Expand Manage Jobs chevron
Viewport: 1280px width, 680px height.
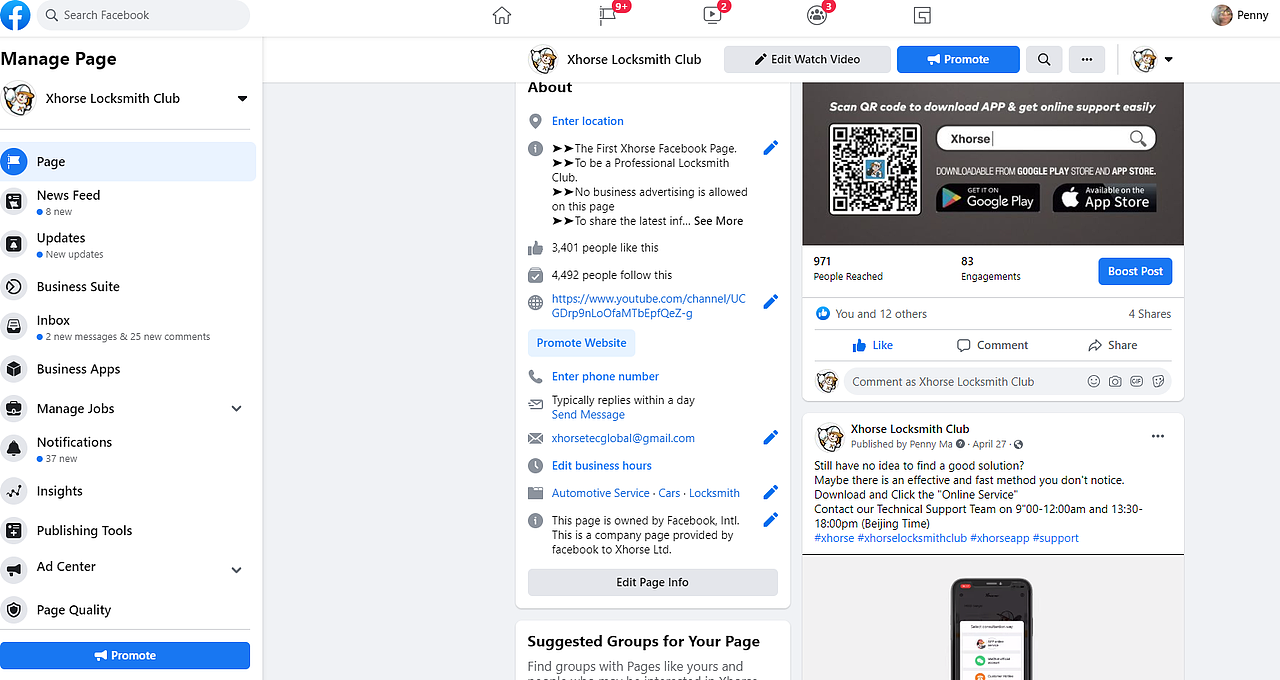coord(237,409)
